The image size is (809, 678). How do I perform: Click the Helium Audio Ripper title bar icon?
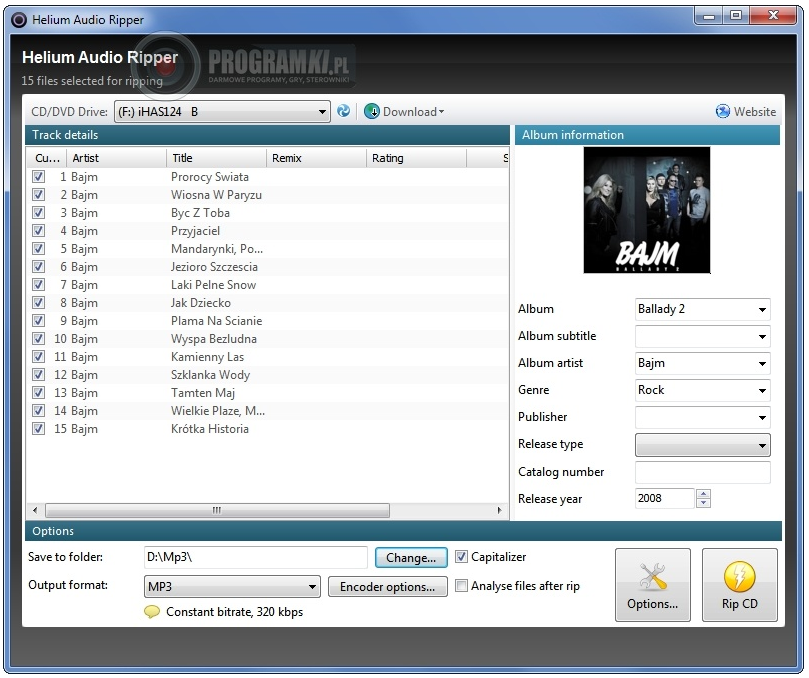pos(19,20)
